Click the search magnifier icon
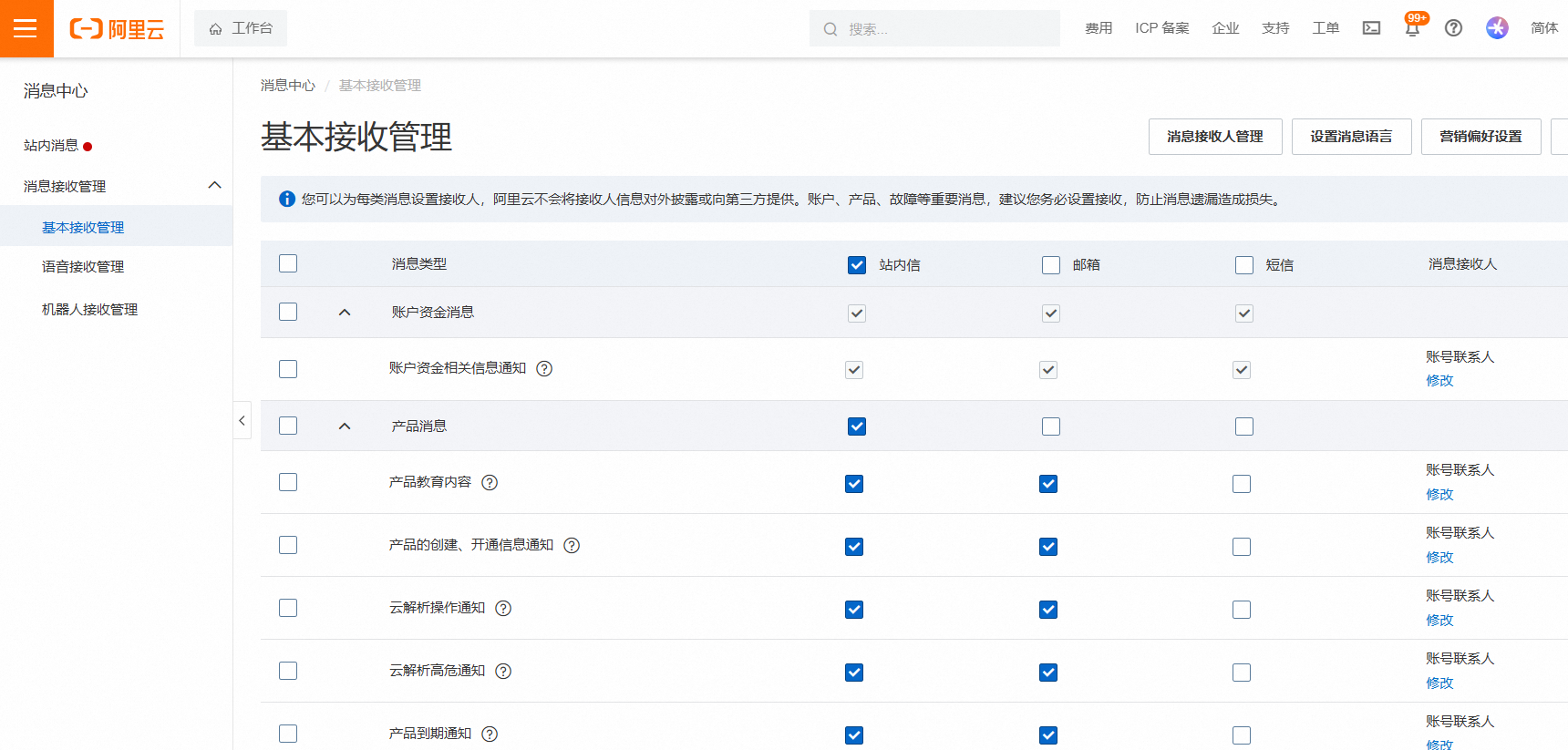 [830, 29]
